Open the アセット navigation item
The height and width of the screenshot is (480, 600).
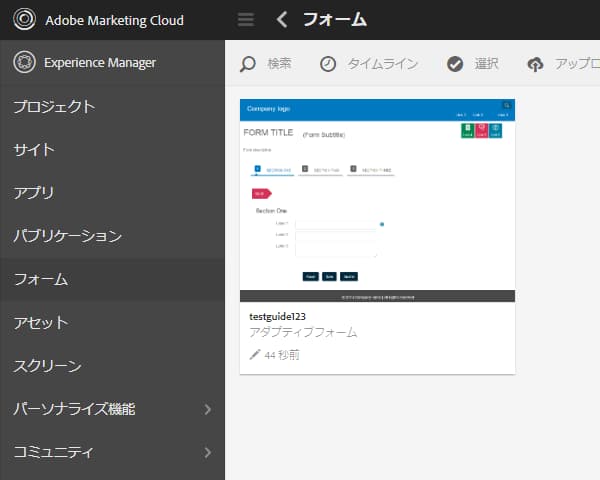tap(112, 323)
